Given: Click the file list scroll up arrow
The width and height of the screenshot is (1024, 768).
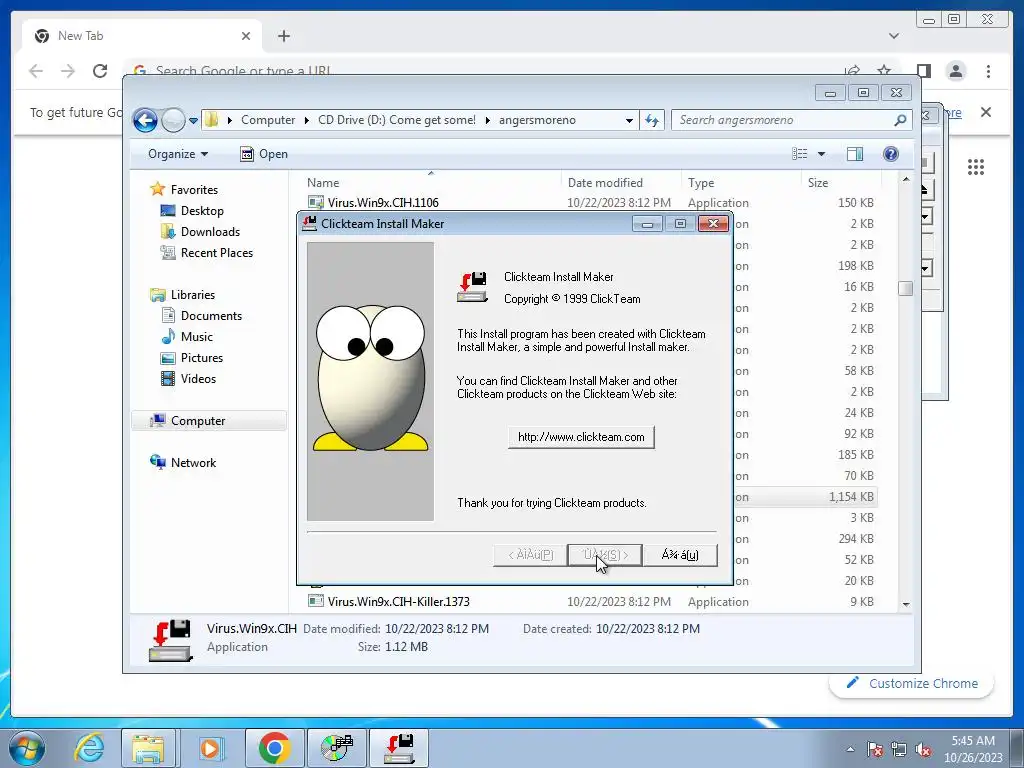Looking at the screenshot, I should click(905, 180).
